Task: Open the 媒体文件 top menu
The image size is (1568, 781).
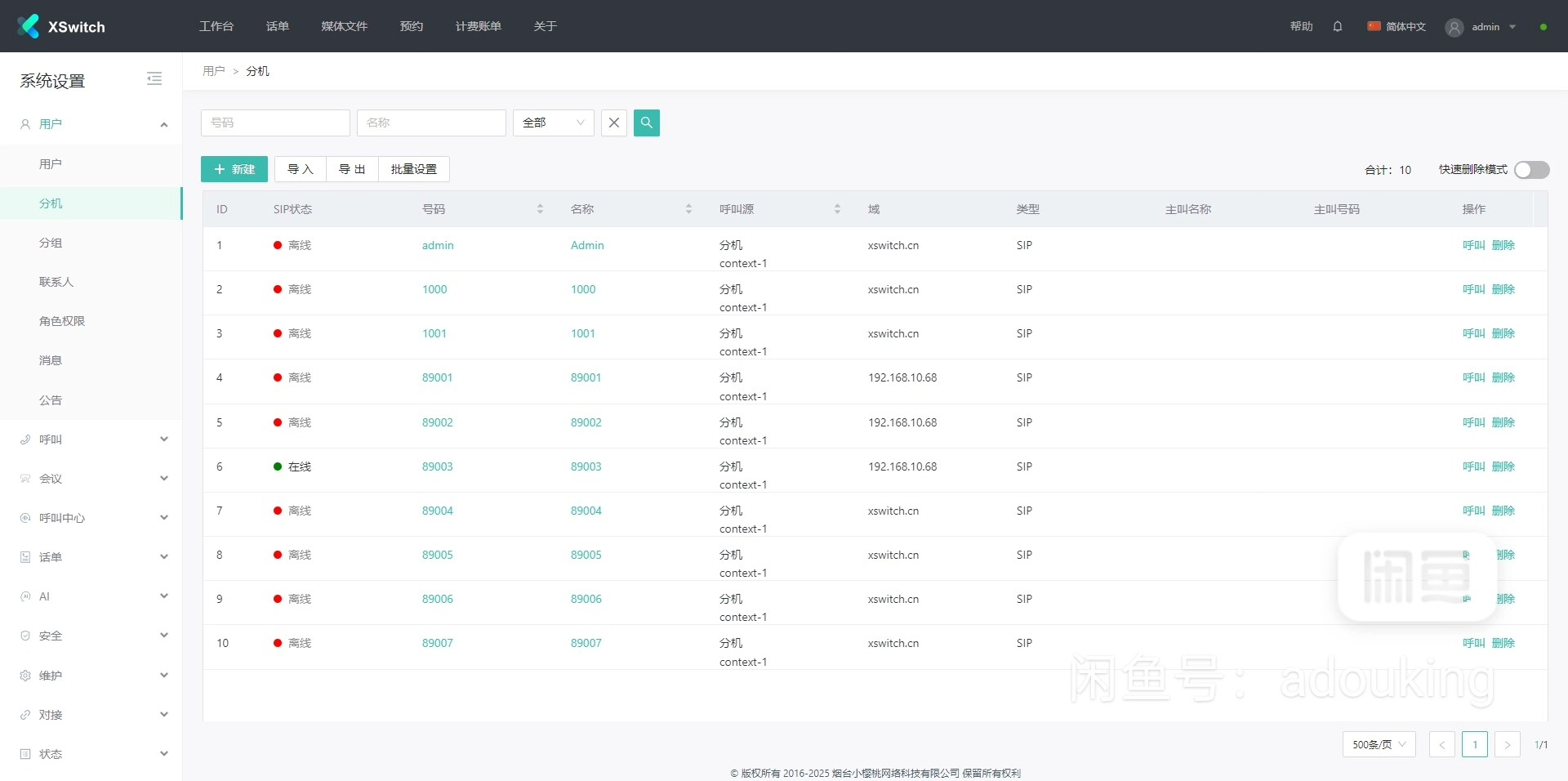Action: point(344,26)
